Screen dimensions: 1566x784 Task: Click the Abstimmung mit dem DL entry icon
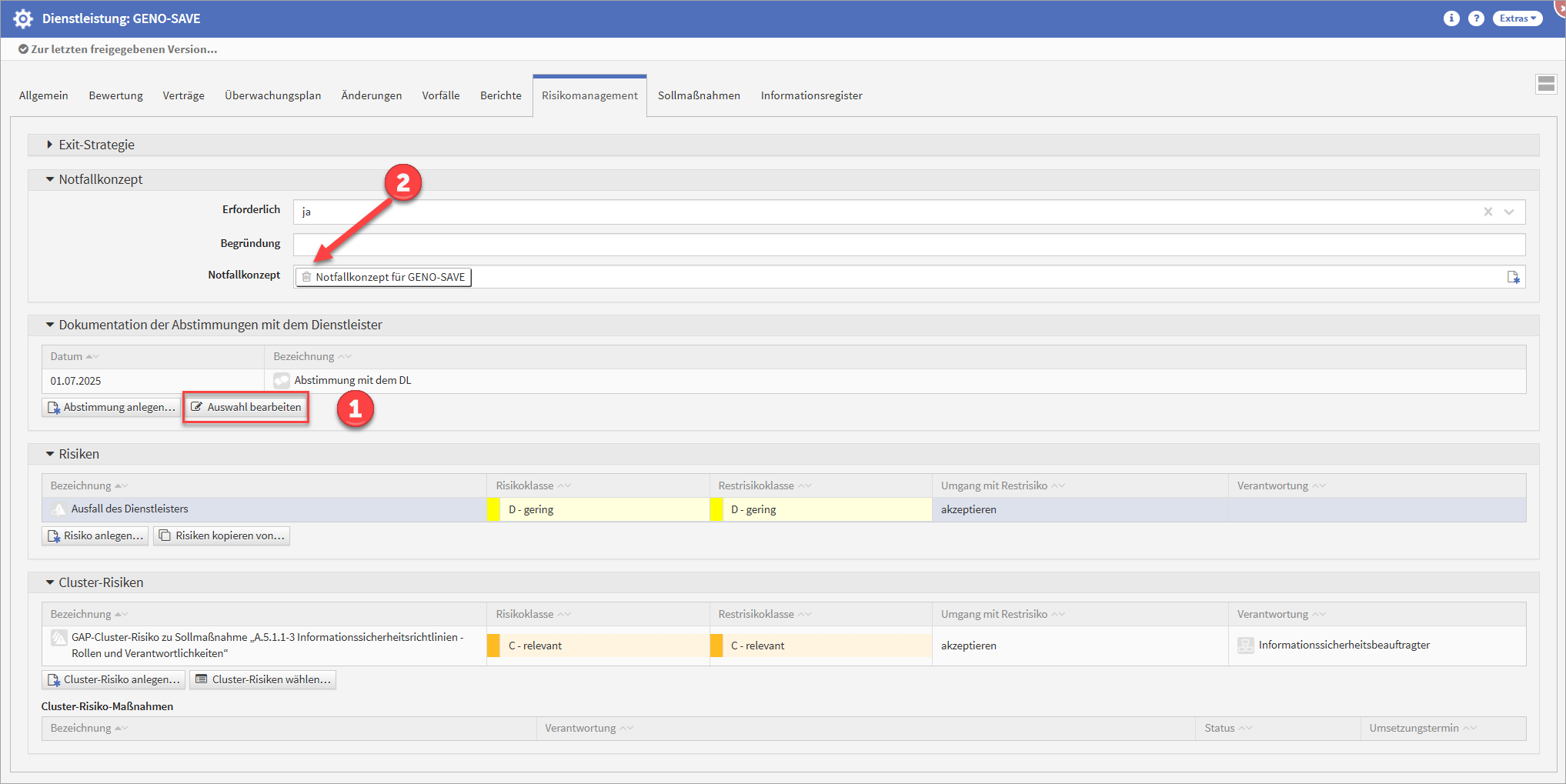282,380
